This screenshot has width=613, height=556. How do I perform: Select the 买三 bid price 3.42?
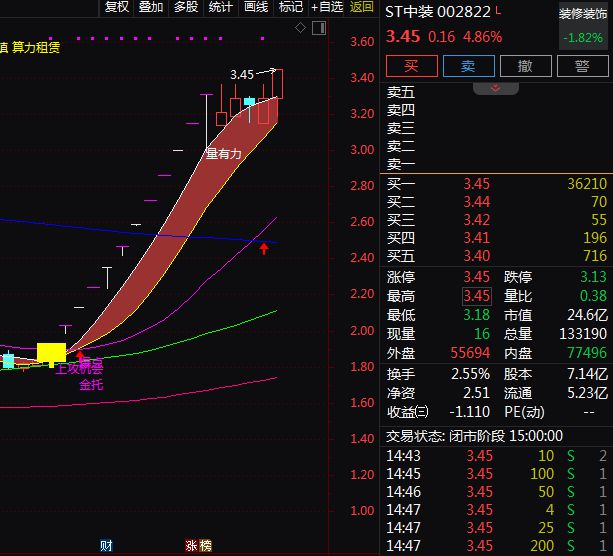pyautogui.click(x=477, y=220)
